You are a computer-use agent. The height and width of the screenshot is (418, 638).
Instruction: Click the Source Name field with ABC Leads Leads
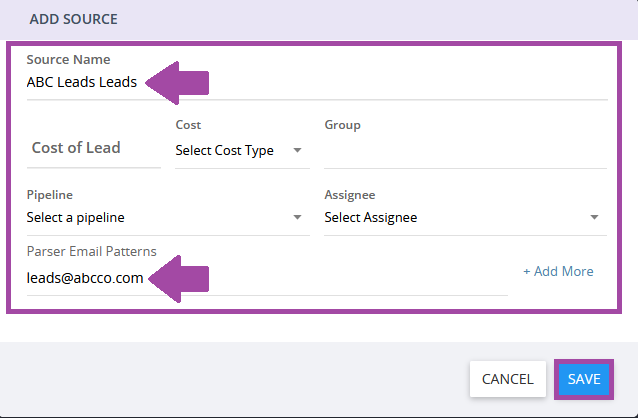click(x=317, y=82)
